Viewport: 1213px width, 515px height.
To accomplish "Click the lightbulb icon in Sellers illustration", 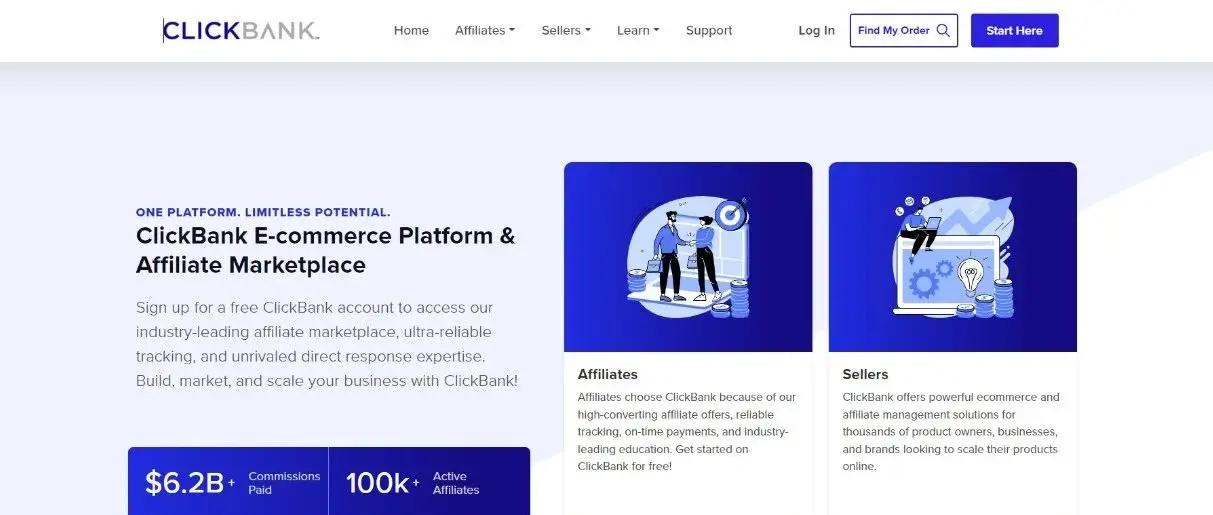I will pyautogui.click(x=969, y=273).
